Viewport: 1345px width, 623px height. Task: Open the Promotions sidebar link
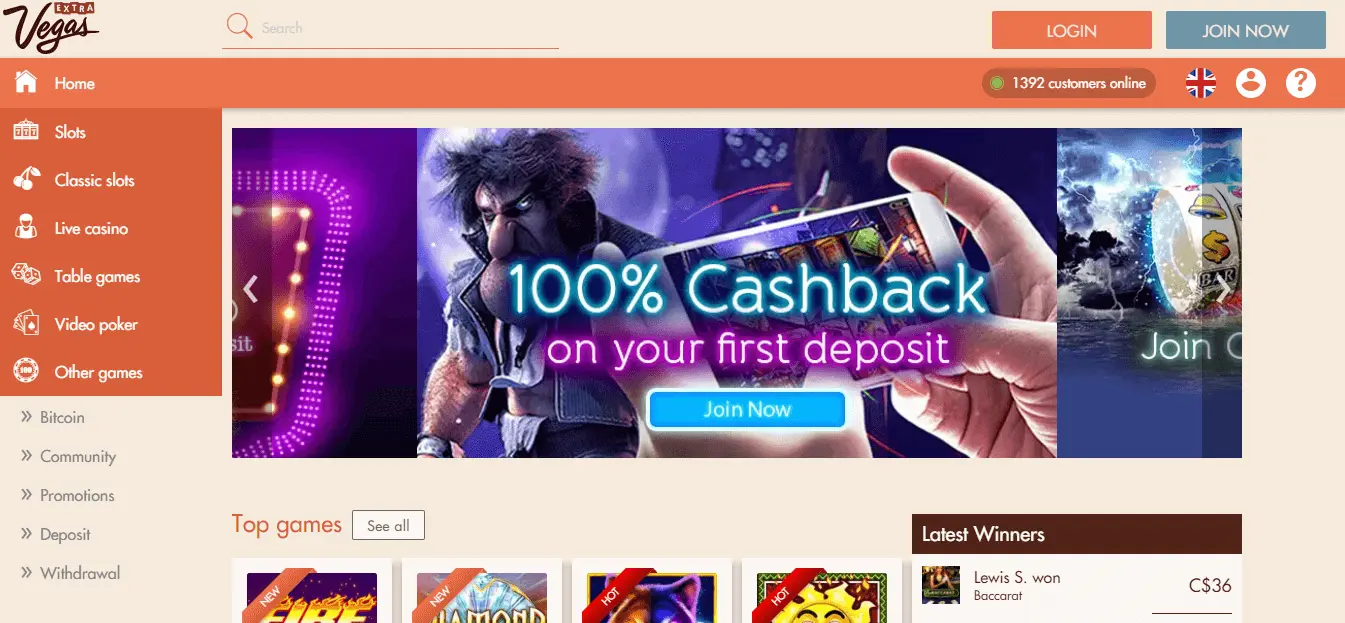tap(77, 495)
